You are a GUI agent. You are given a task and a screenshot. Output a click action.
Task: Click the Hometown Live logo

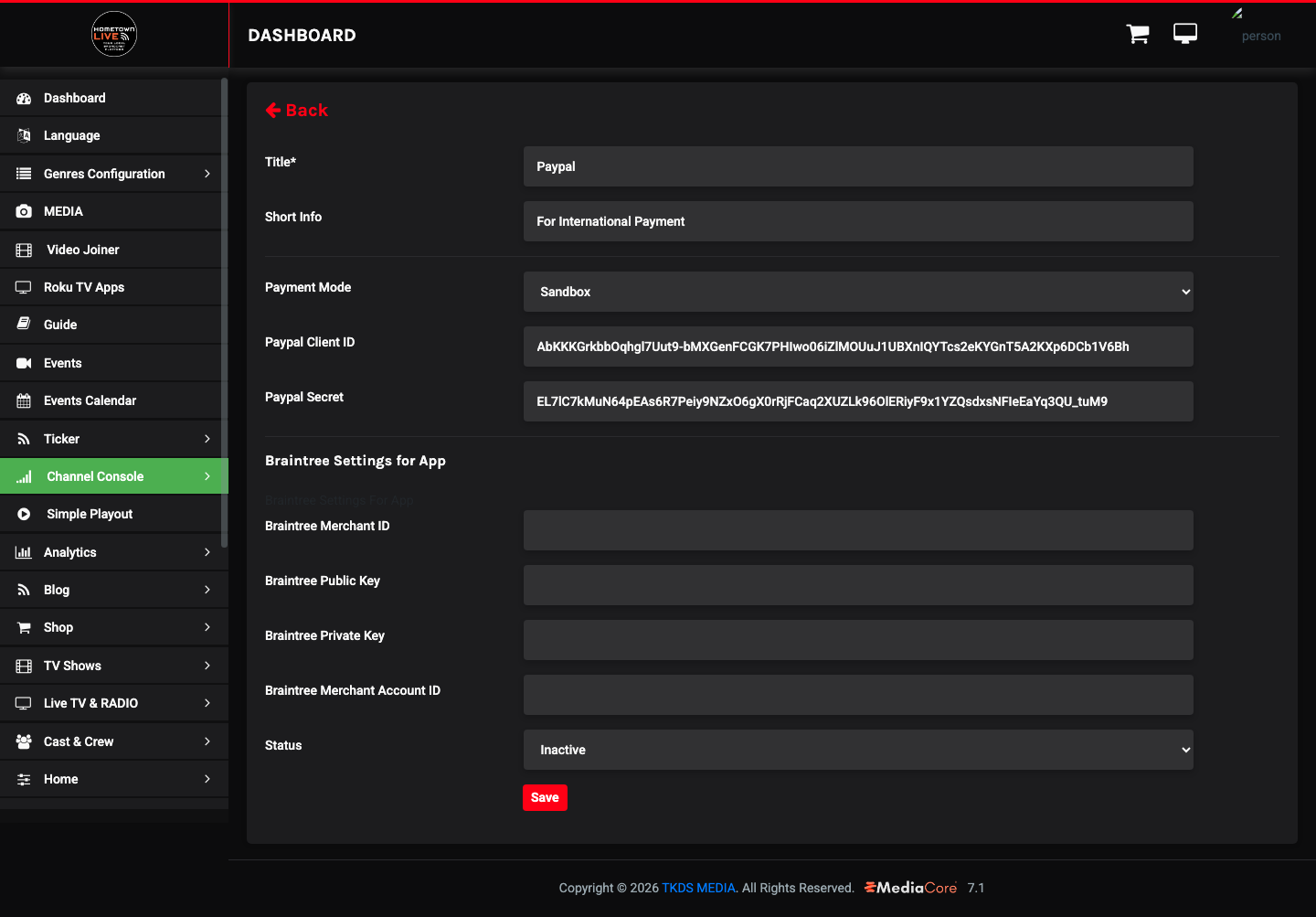[114, 34]
